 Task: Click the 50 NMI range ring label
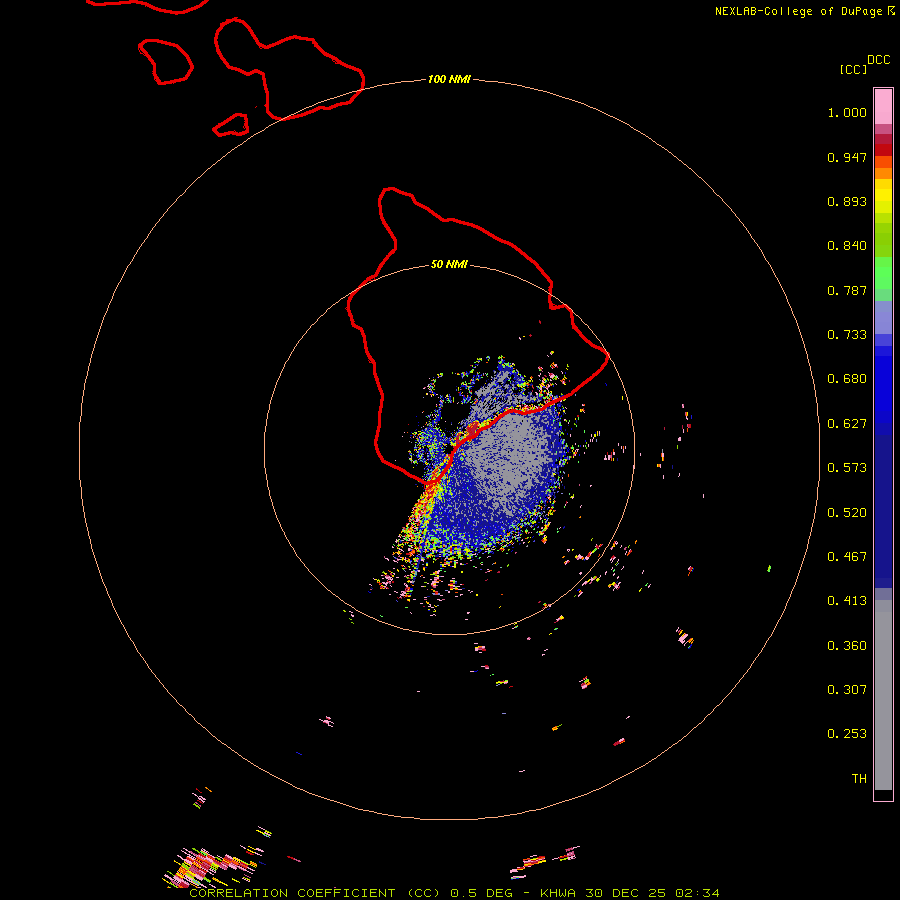pyautogui.click(x=449, y=264)
